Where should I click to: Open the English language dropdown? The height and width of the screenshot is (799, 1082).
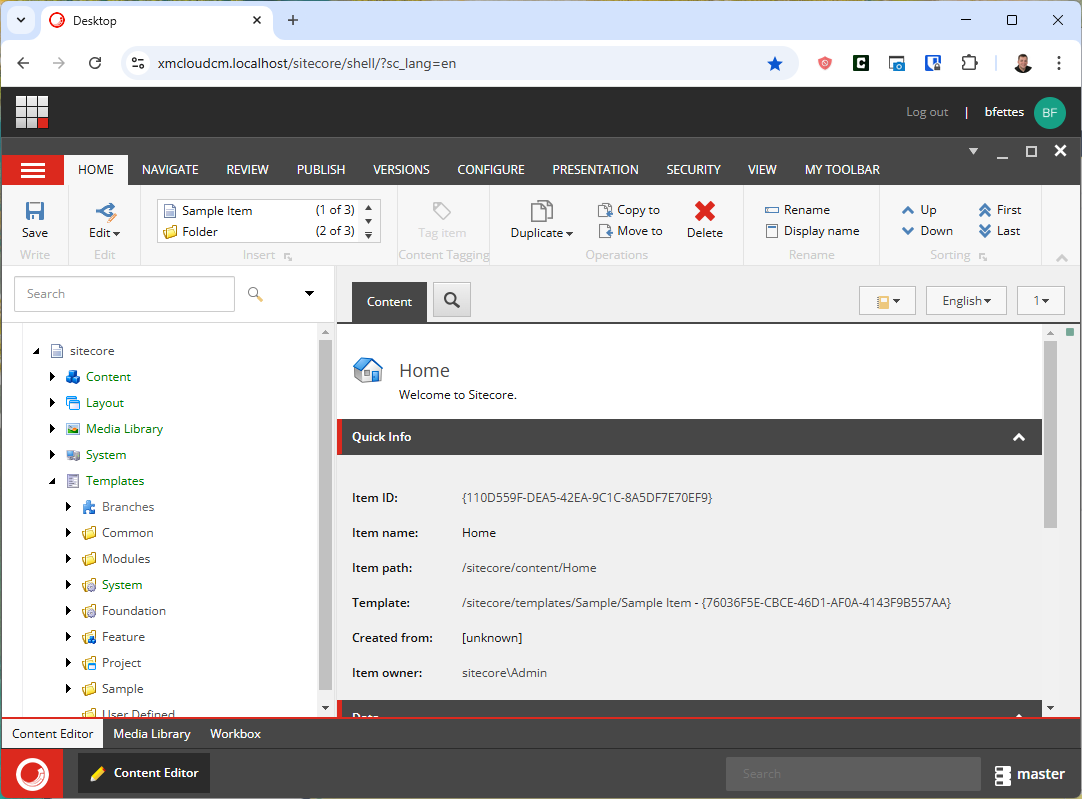[966, 301]
